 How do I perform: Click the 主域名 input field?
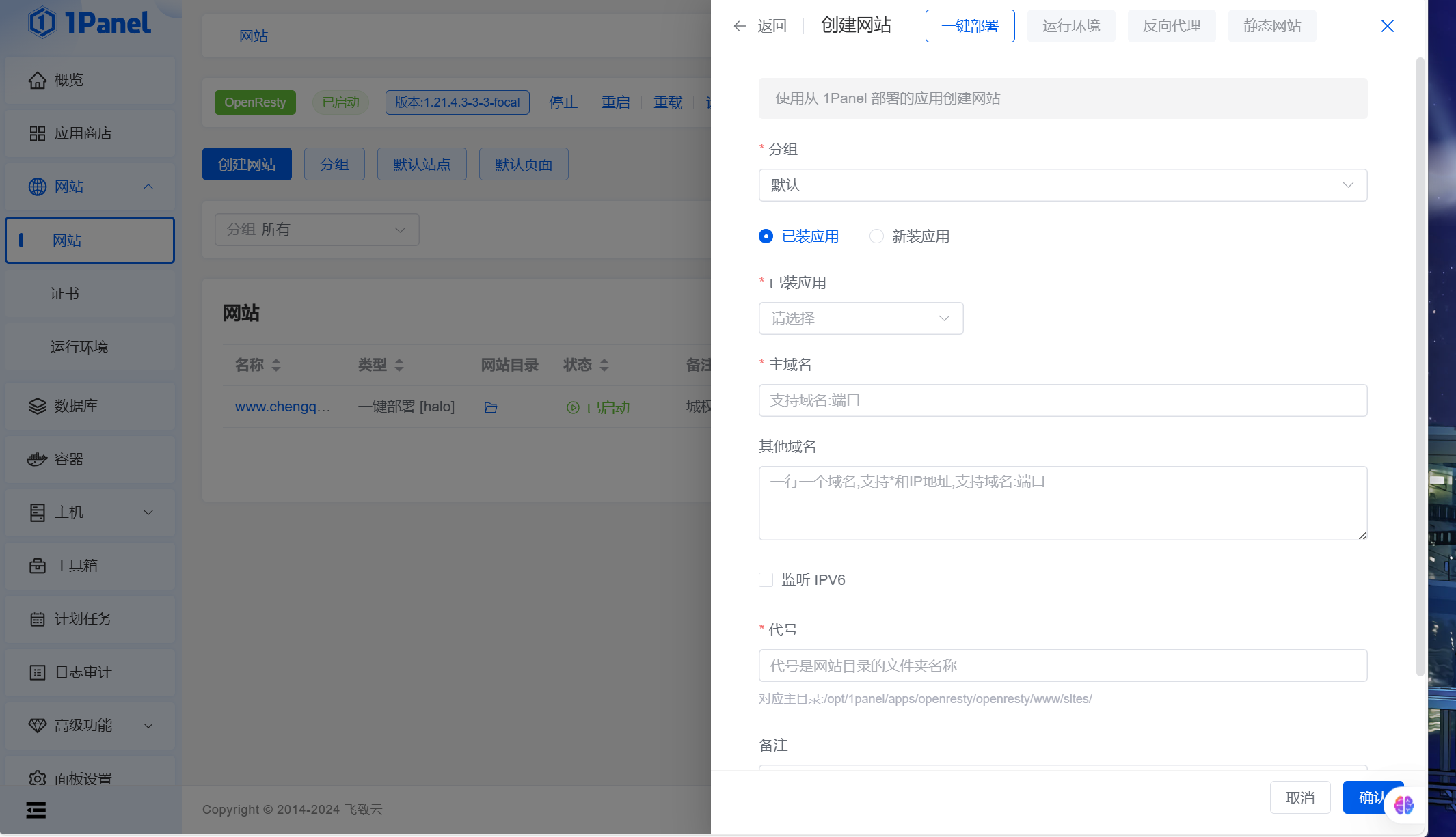pos(1062,400)
